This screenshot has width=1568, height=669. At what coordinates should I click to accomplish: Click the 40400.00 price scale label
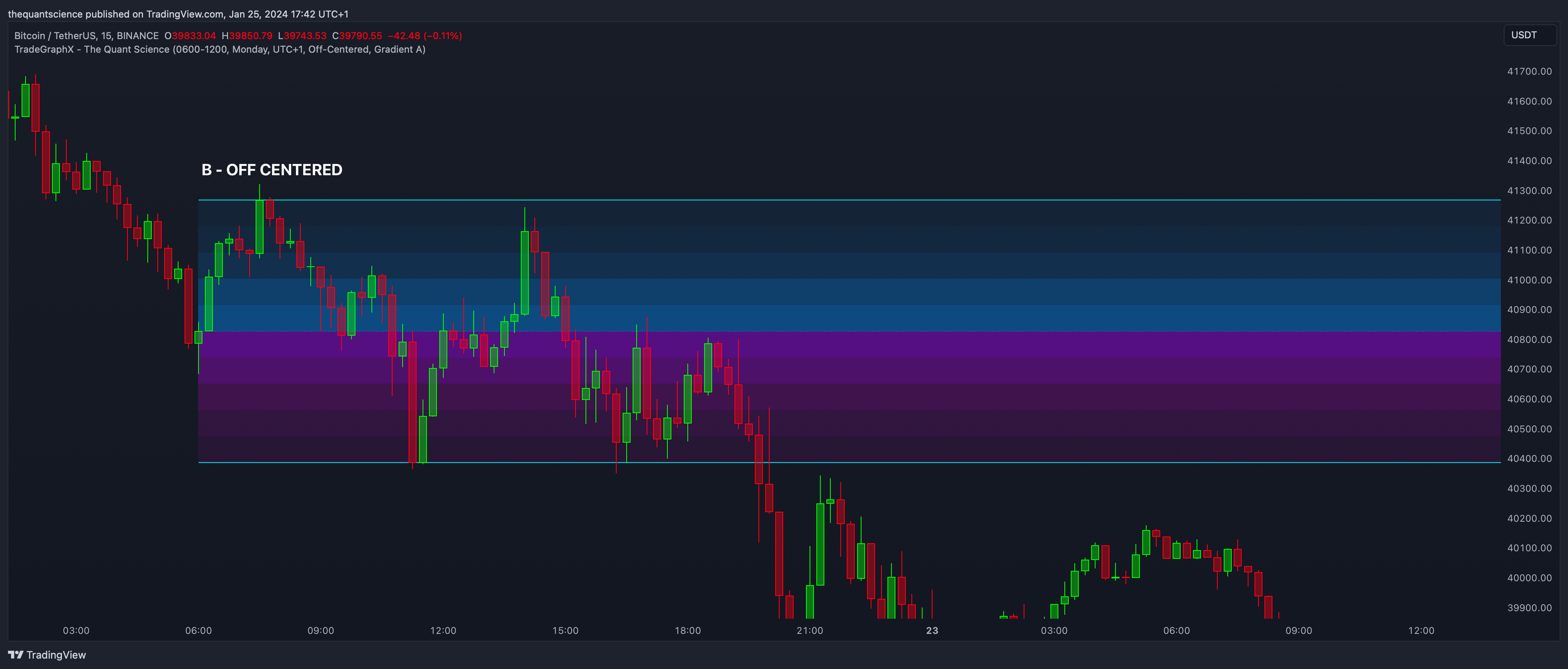(1529, 459)
